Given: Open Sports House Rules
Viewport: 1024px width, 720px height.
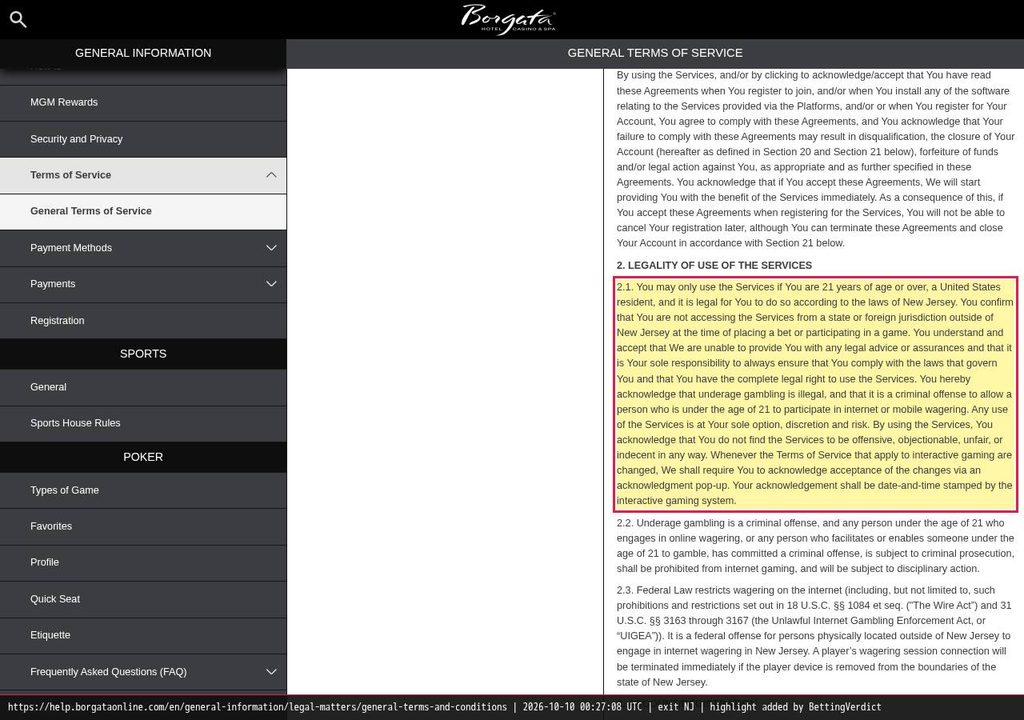Looking at the screenshot, I should pos(143,423).
